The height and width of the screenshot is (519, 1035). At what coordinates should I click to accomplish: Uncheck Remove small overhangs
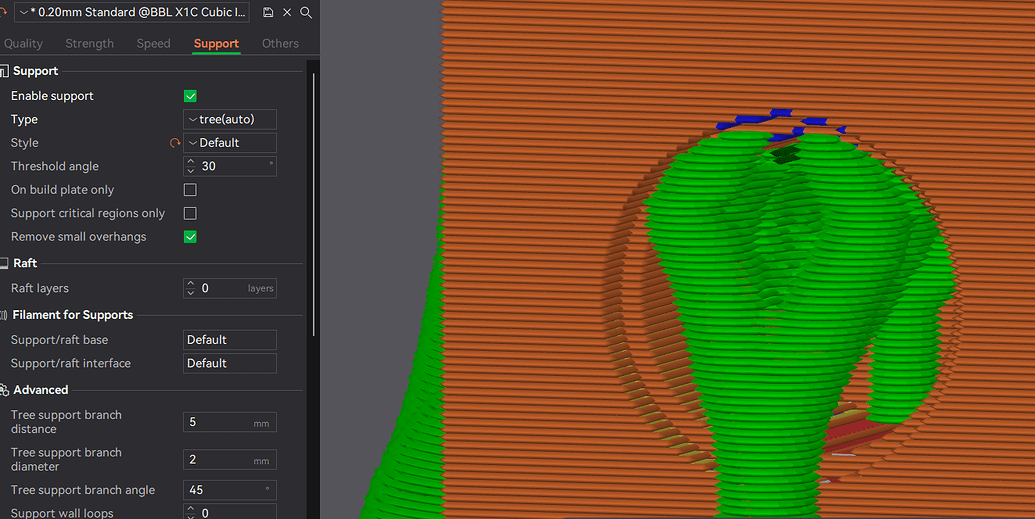point(190,237)
